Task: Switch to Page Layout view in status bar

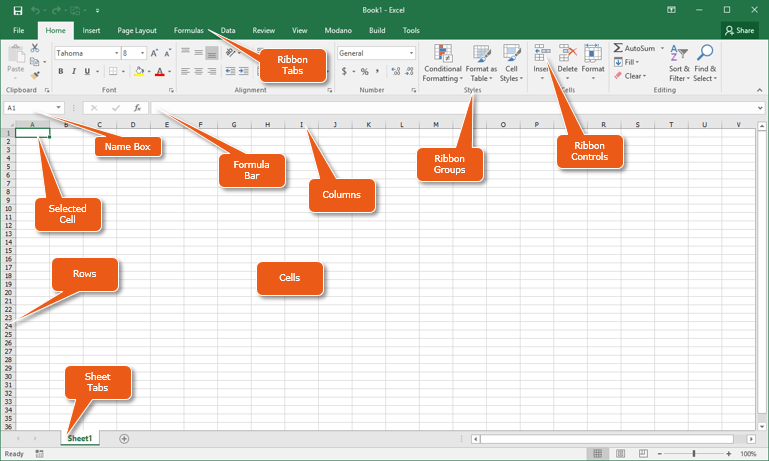Action: coord(621,453)
